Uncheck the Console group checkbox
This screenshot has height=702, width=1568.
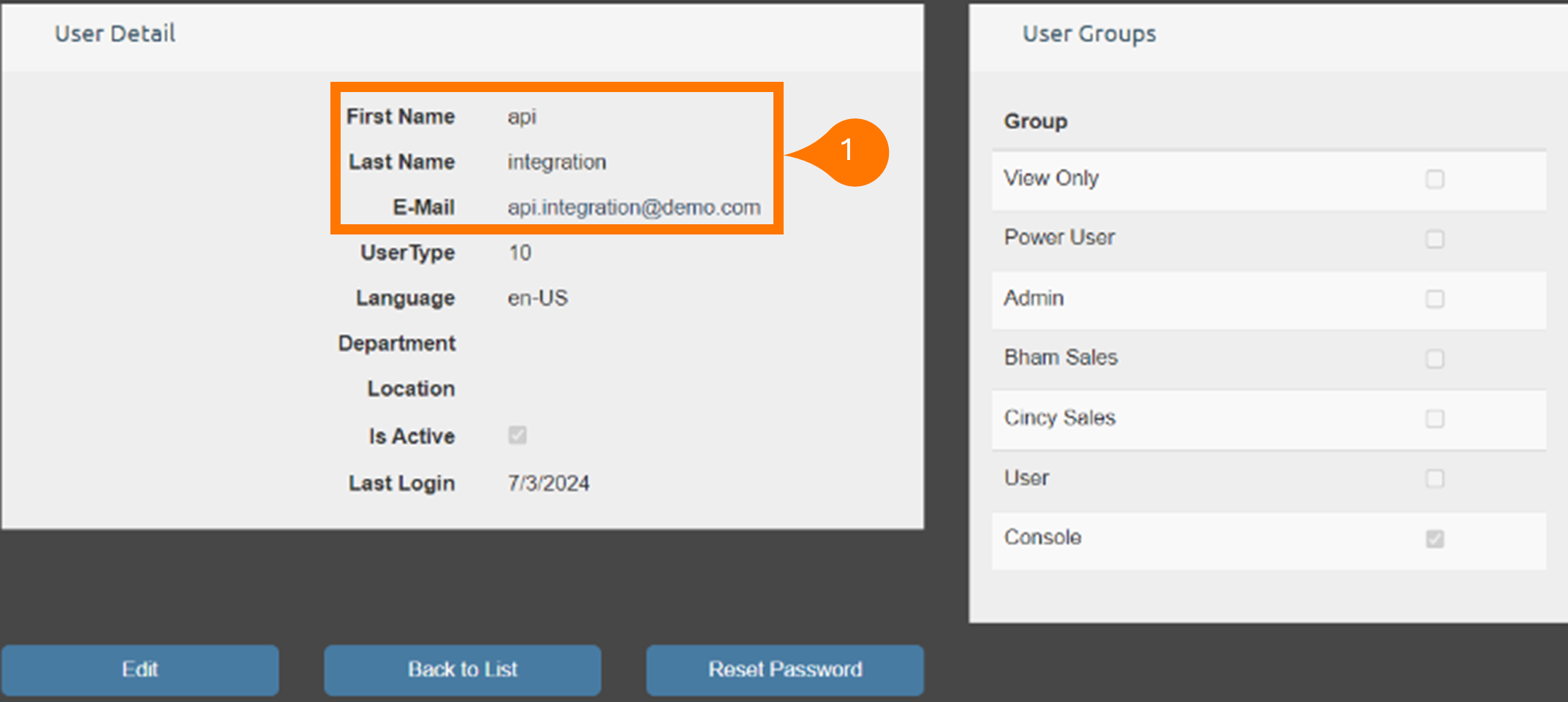tap(1434, 538)
